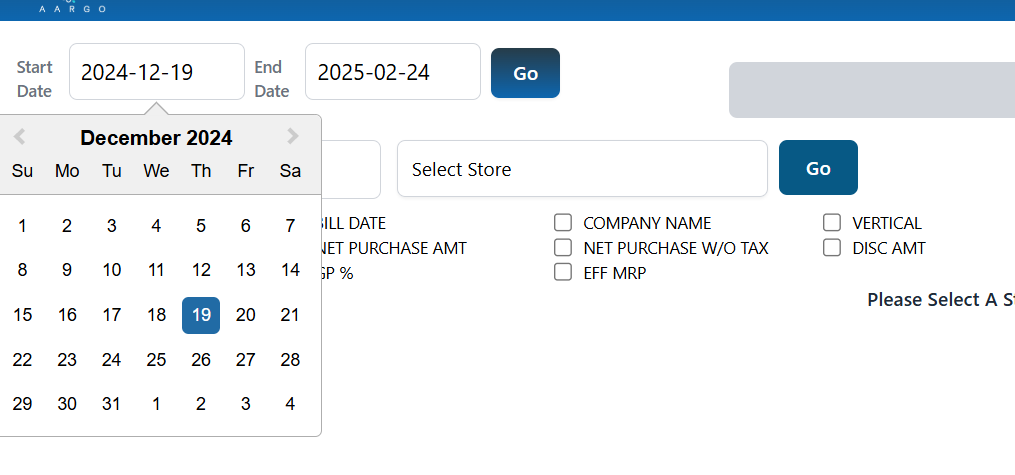This screenshot has width=1015, height=475.
Task: Select January 1 in the last row
Action: (x=156, y=404)
